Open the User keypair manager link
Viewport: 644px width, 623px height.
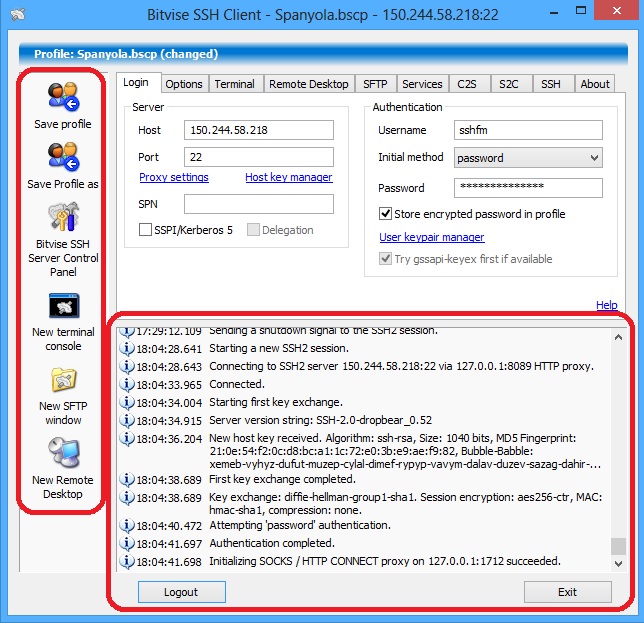click(432, 237)
